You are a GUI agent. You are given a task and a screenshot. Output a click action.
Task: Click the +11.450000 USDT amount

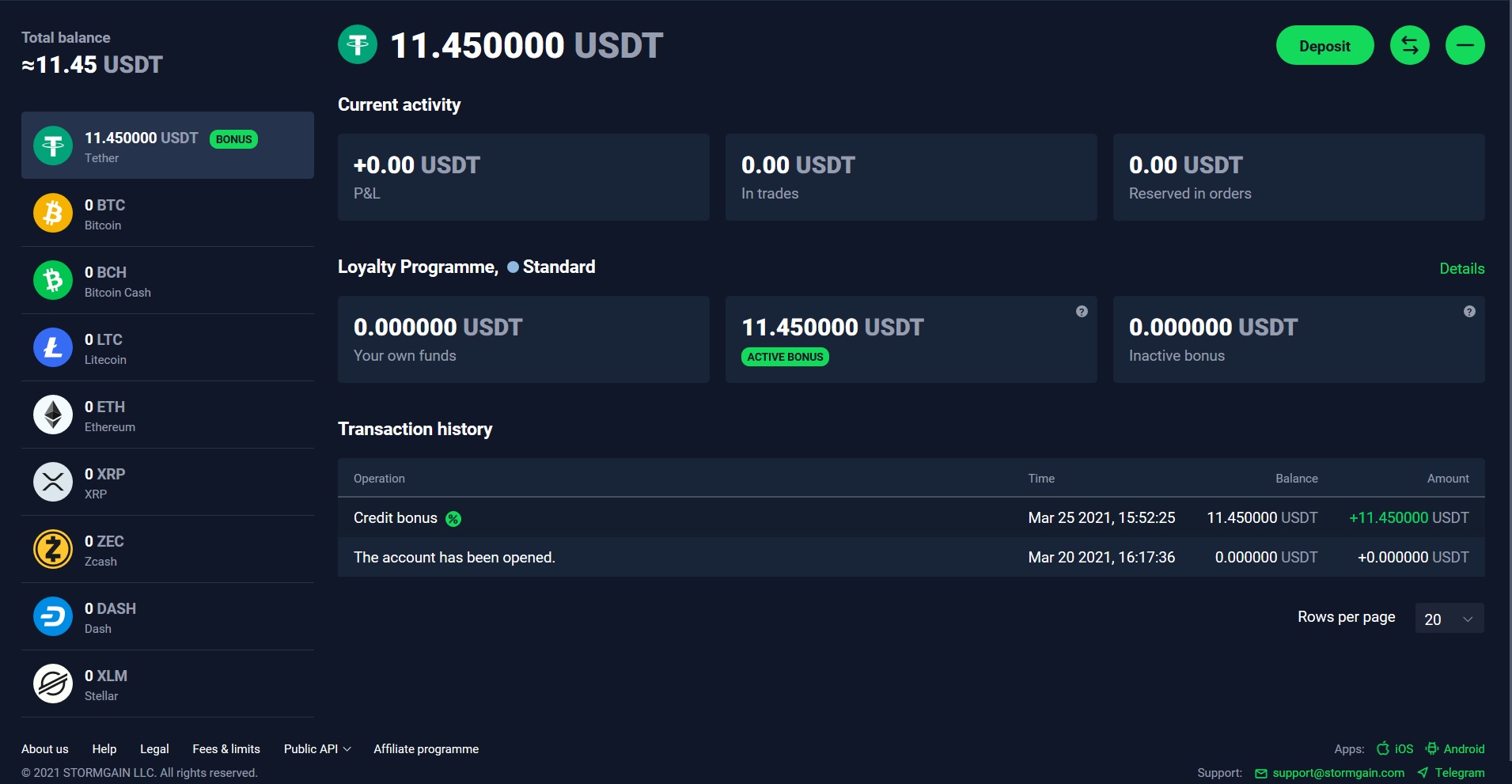pos(1409,518)
